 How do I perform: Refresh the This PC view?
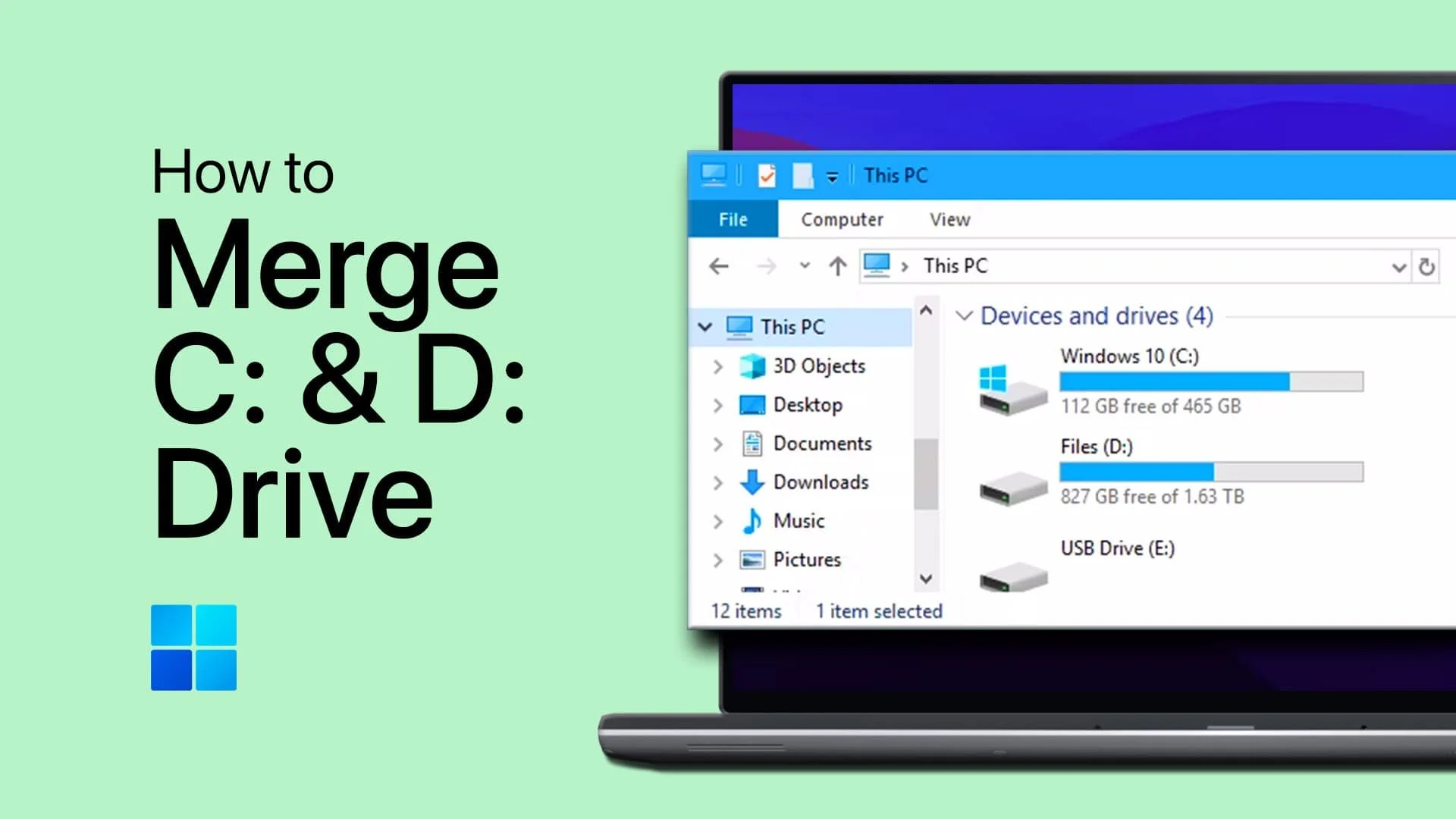point(1426,267)
